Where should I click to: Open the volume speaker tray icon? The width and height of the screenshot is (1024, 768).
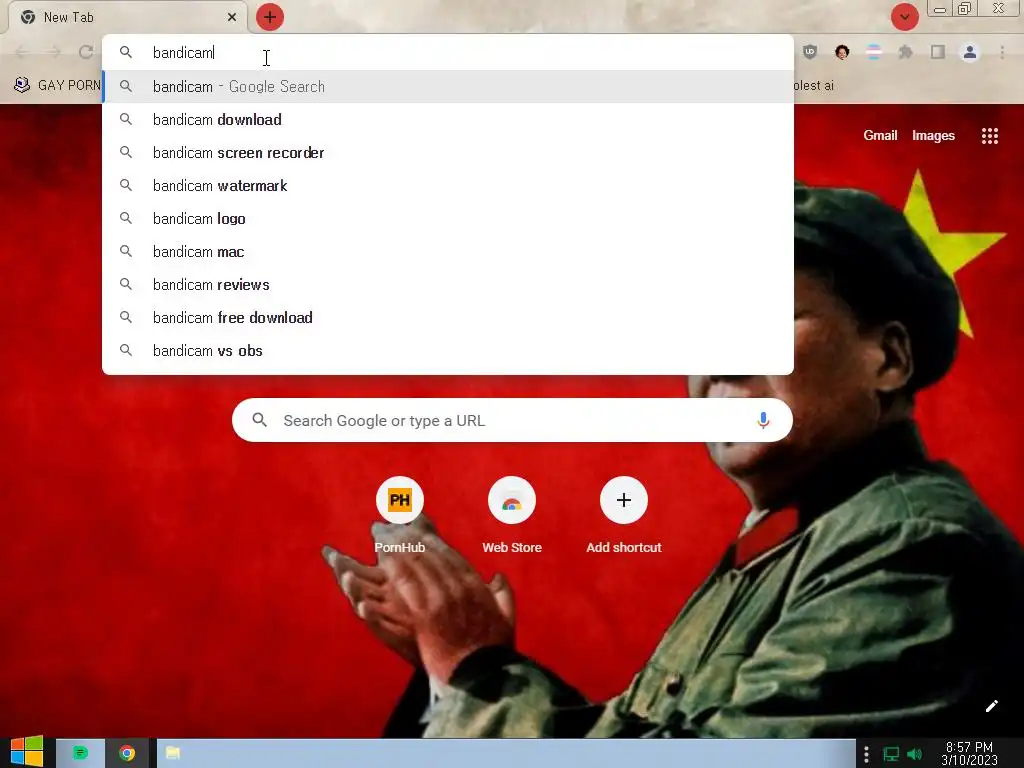(914, 754)
